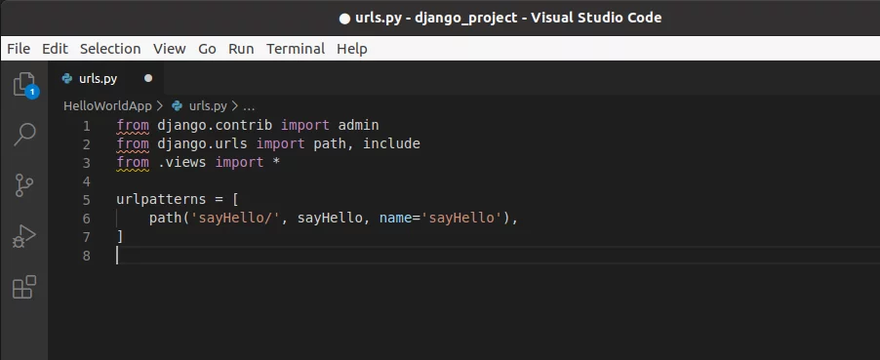Image resolution: width=880 pixels, height=360 pixels.
Task: Click the Python icon on urls.py tab
Action: [x=67, y=79]
